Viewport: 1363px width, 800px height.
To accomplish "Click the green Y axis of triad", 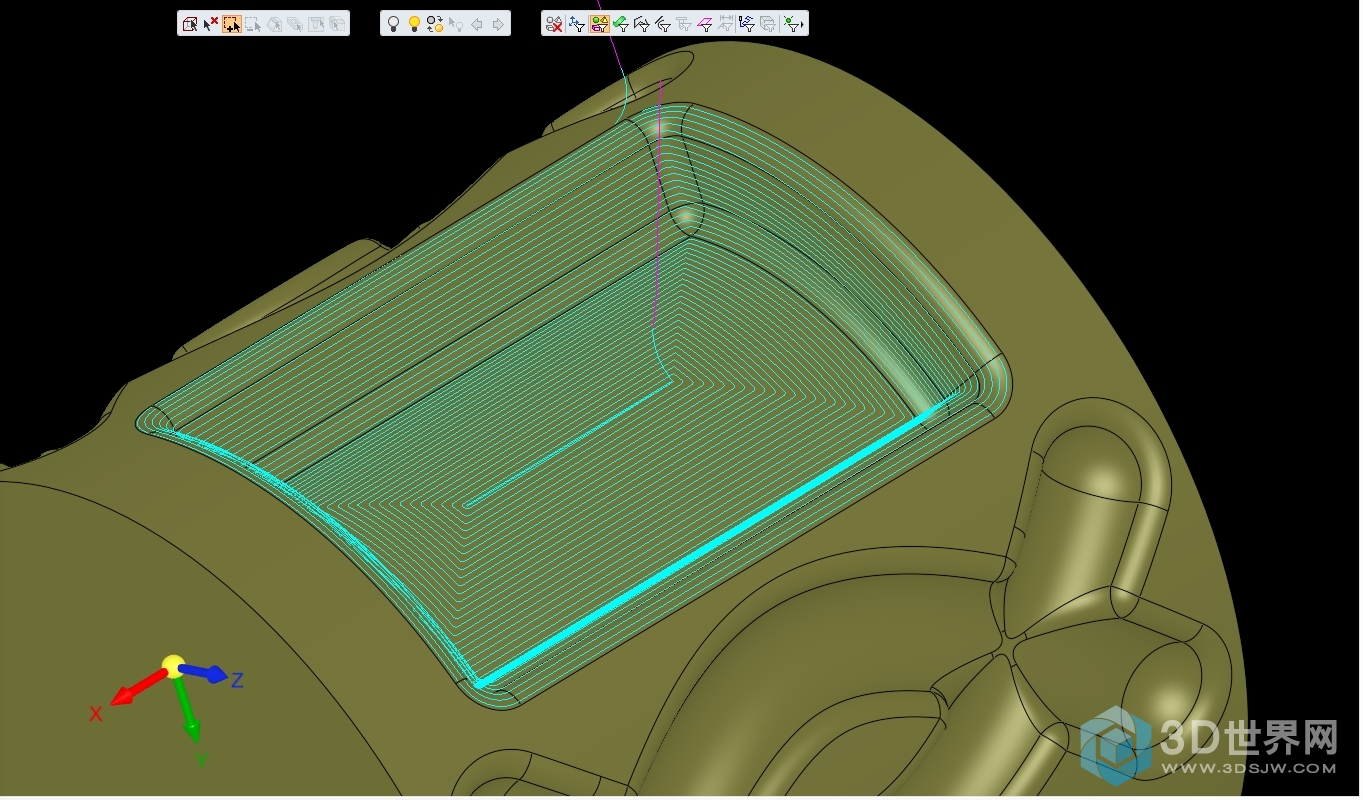I will [186, 711].
